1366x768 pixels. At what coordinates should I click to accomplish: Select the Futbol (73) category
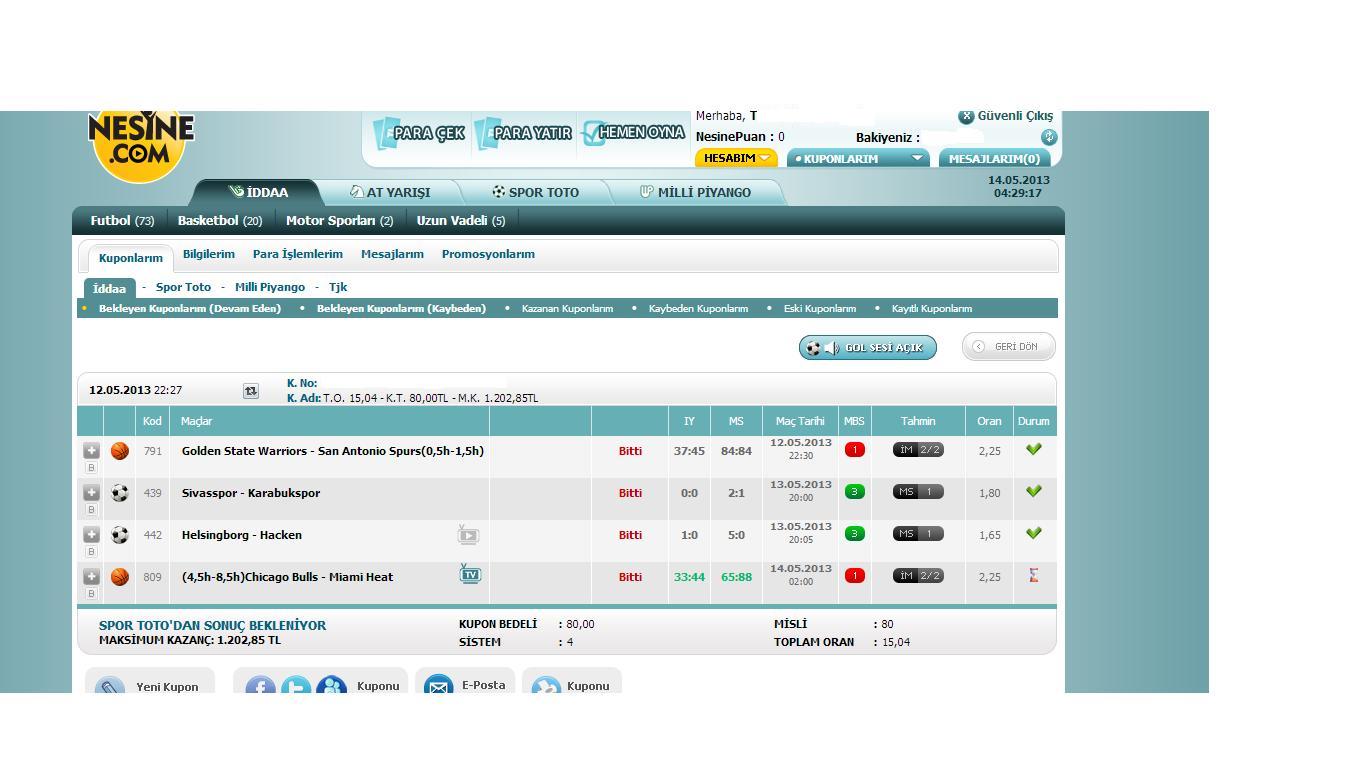pyautogui.click(x=122, y=220)
